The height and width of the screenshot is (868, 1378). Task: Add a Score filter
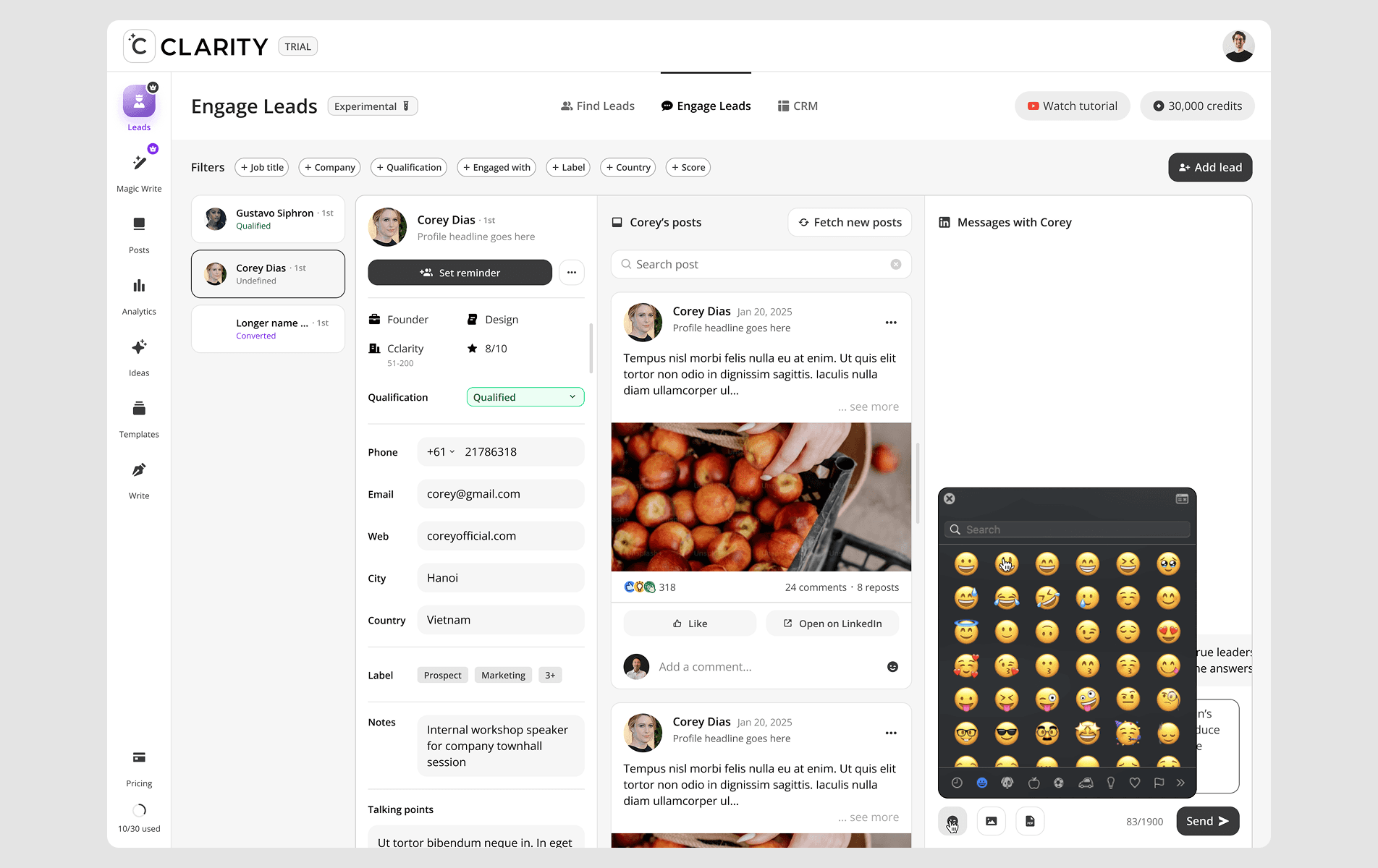point(688,167)
